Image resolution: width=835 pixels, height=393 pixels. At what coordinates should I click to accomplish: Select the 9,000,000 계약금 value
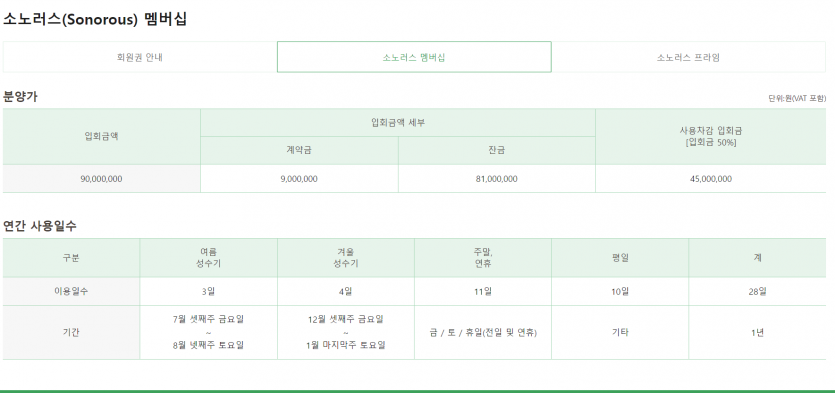click(x=299, y=179)
